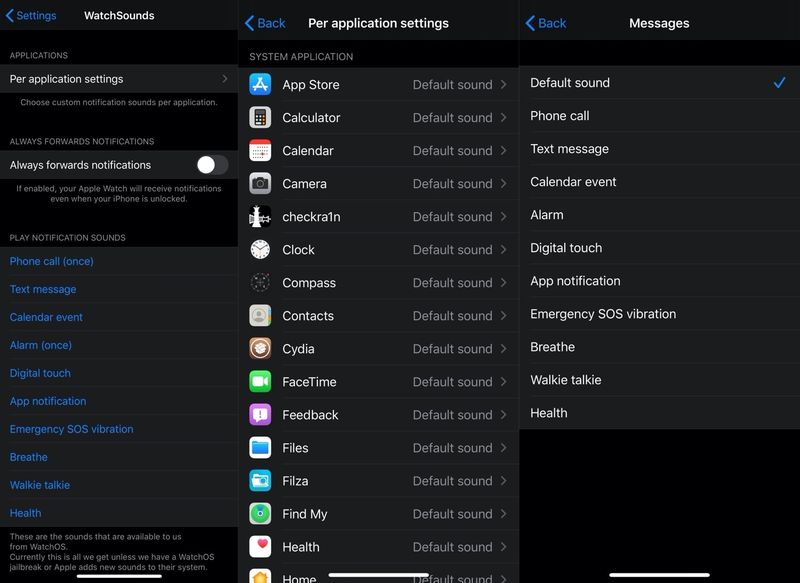Play Alarm (once) sound

(40, 345)
